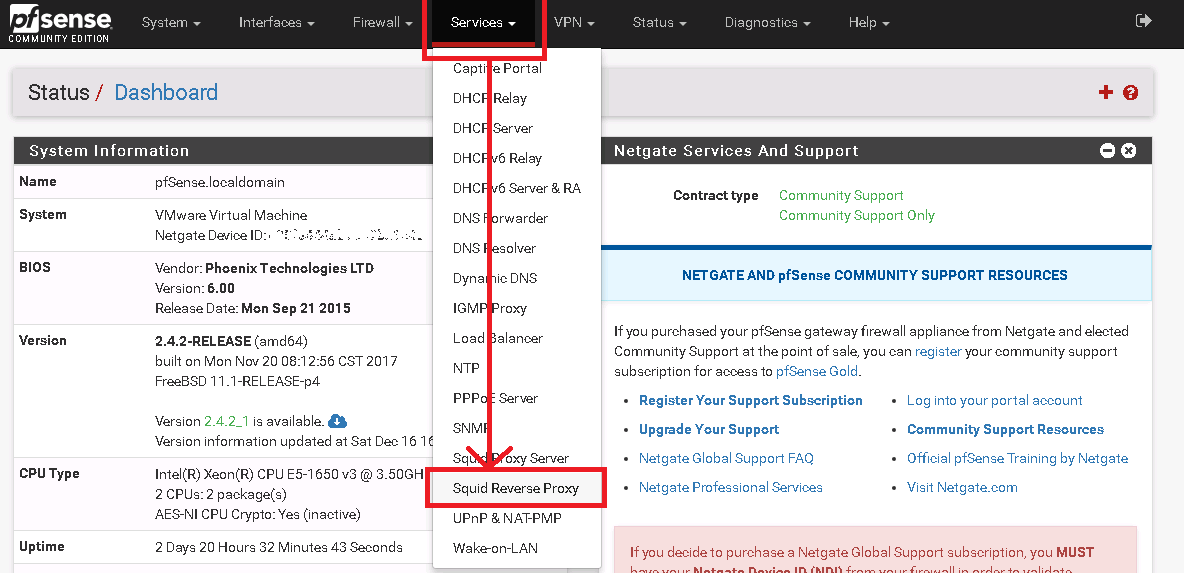This screenshot has height=573, width=1184.
Task: Click the logout icon in navbar
Action: [1143, 21]
